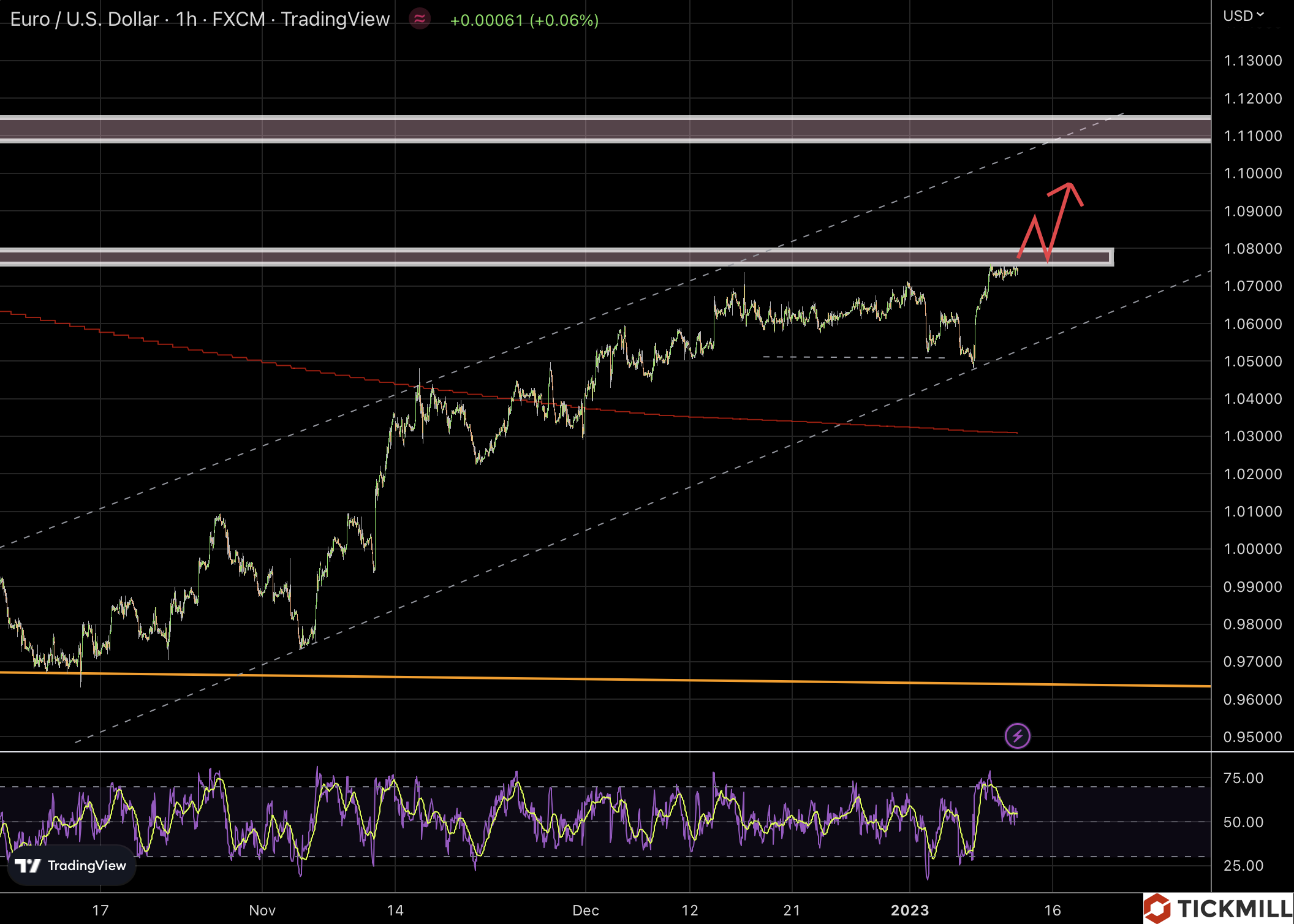The image size is (1294, 924).
Task: Click the Dec label on time axis
Action: 585,910
